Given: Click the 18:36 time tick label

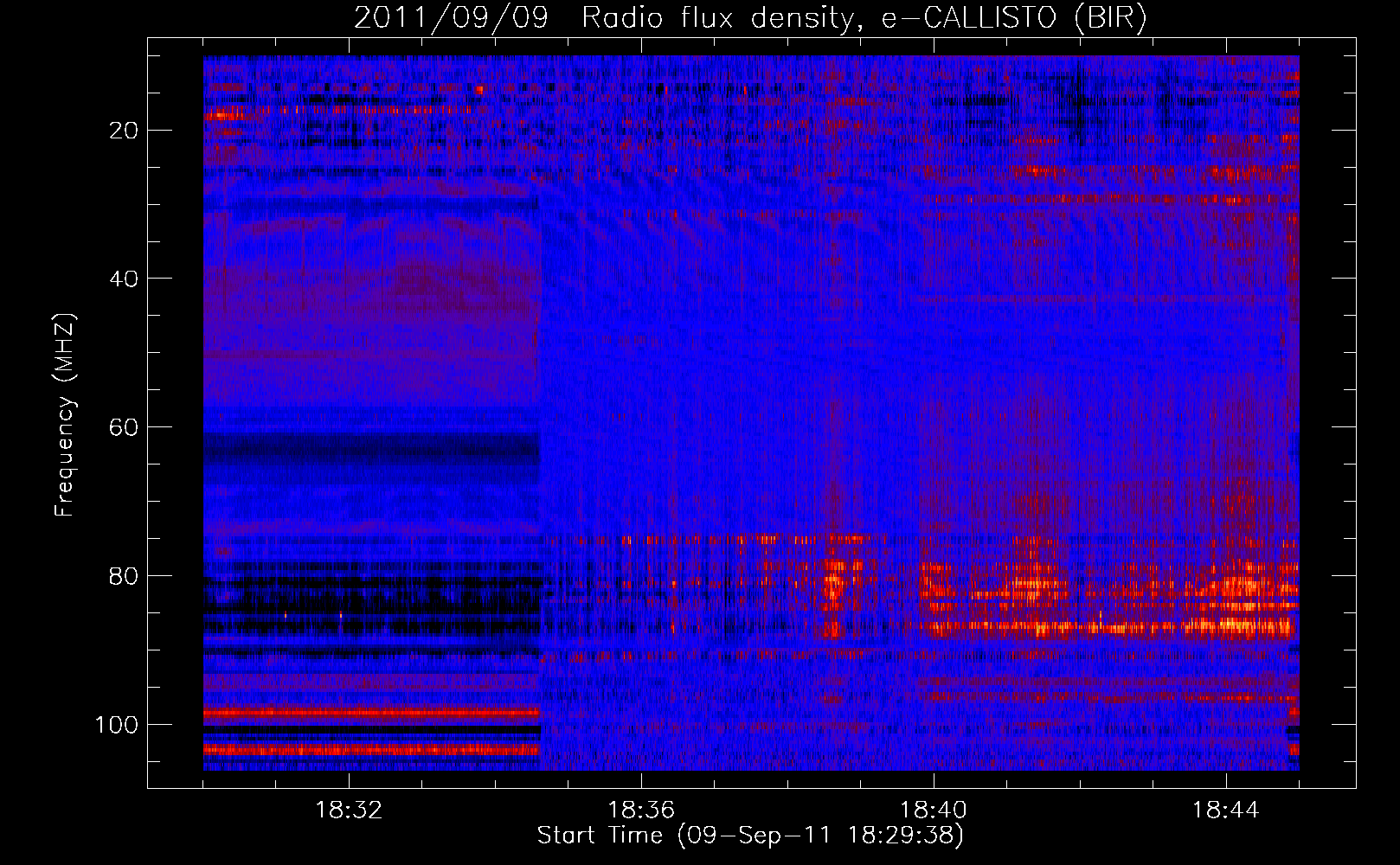Looking at the screenshot, I should tap(641, 811).
